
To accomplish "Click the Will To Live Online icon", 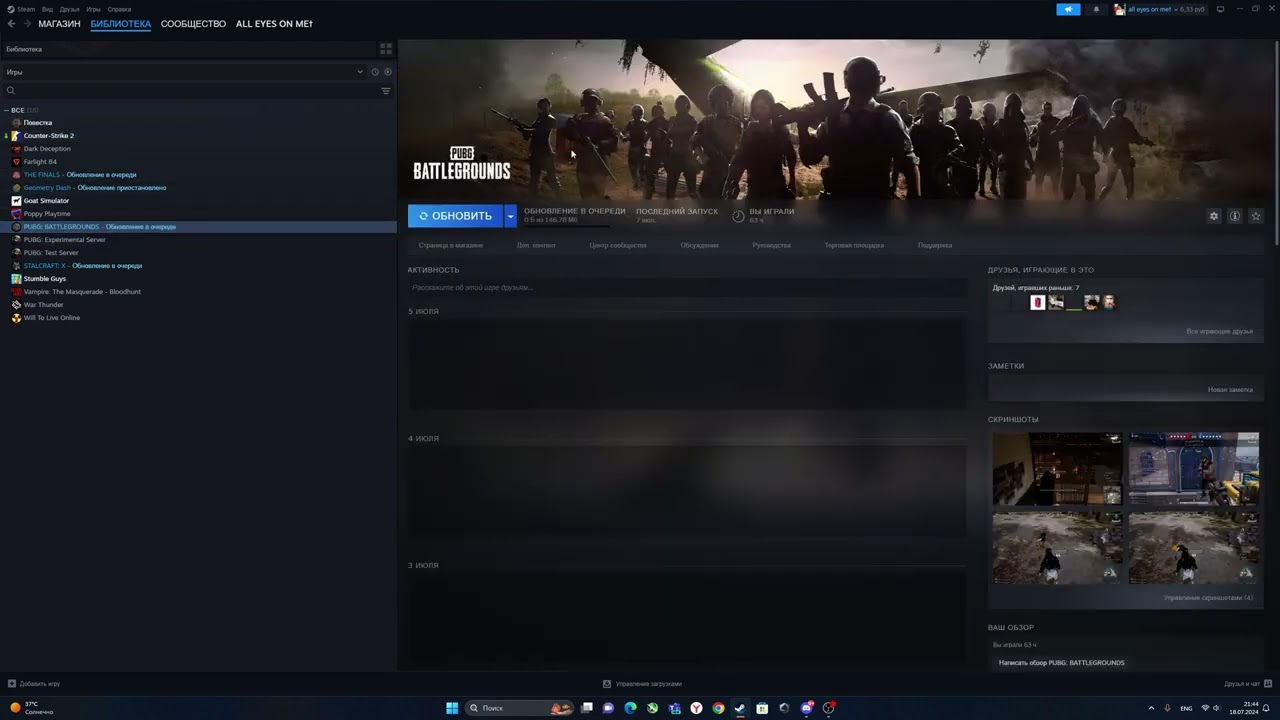I will 16,318.
